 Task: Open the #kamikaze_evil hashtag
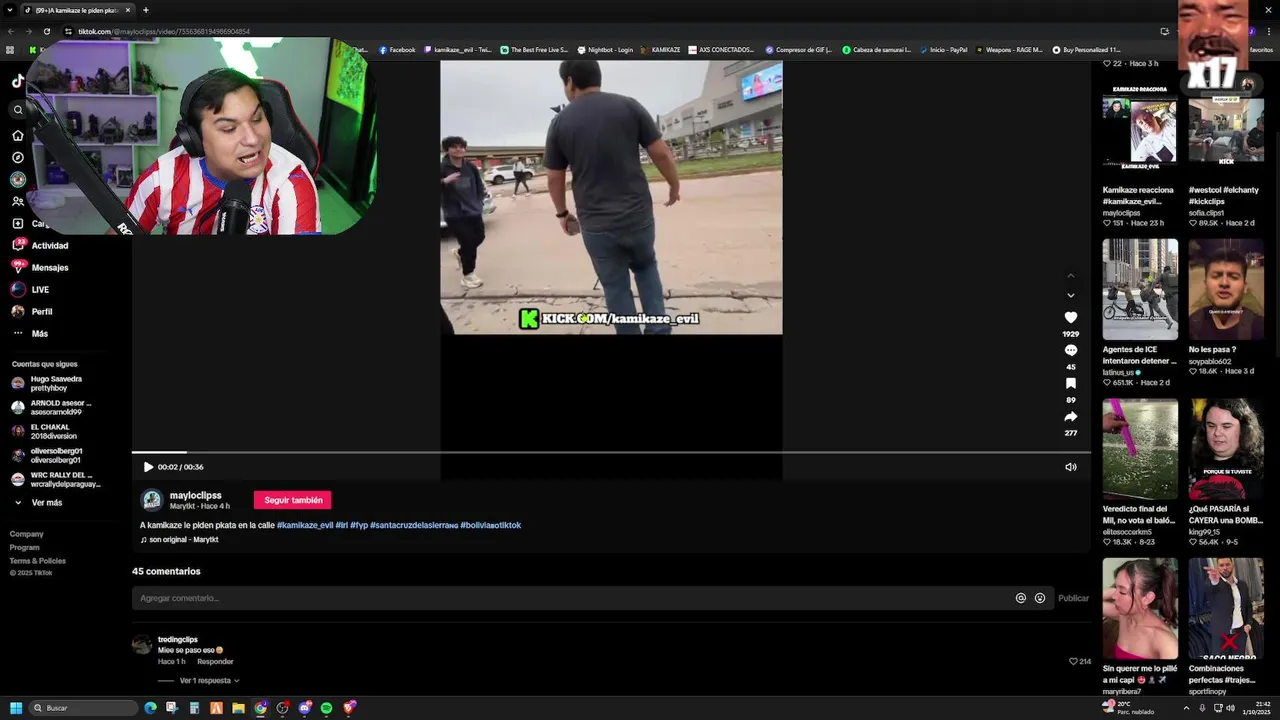(x=305, y=525)
